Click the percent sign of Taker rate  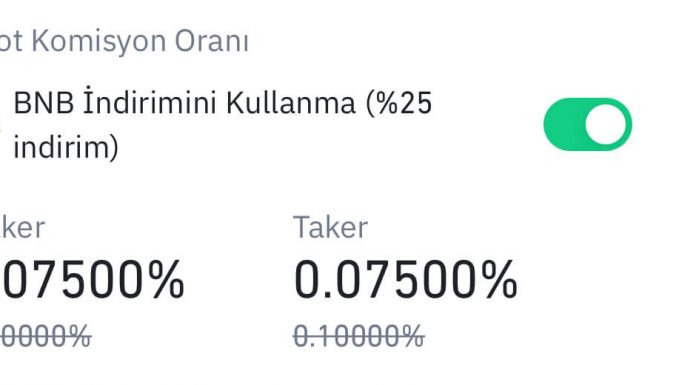pos(500,280)
